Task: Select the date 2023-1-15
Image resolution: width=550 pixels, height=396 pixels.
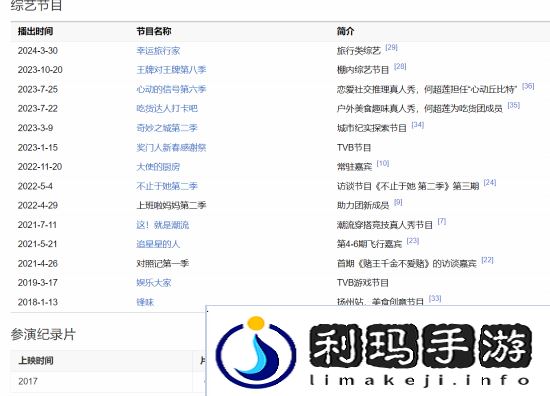Action: 38,148
